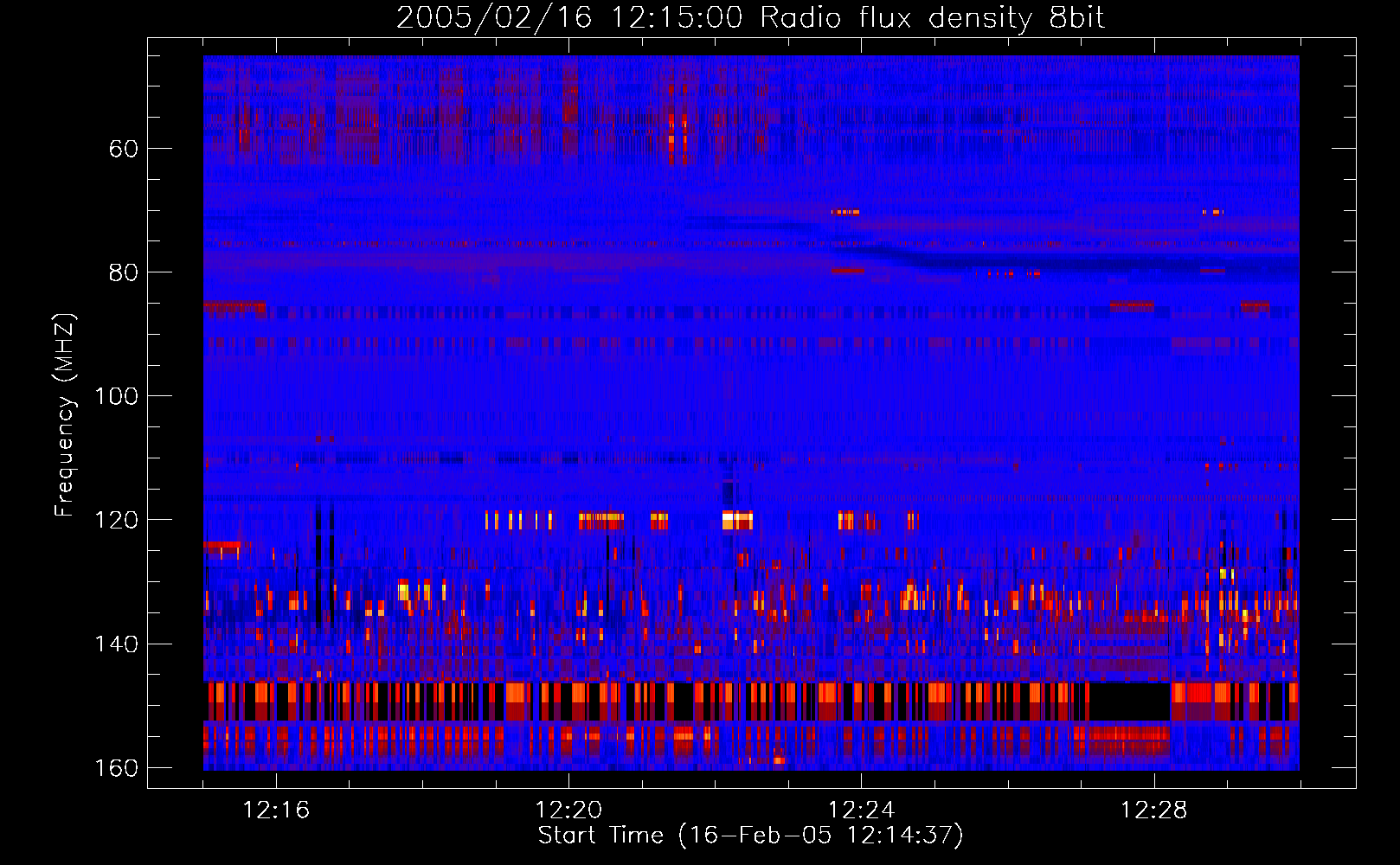Click the 160 frequency tick label

click(x=116, y=768)
